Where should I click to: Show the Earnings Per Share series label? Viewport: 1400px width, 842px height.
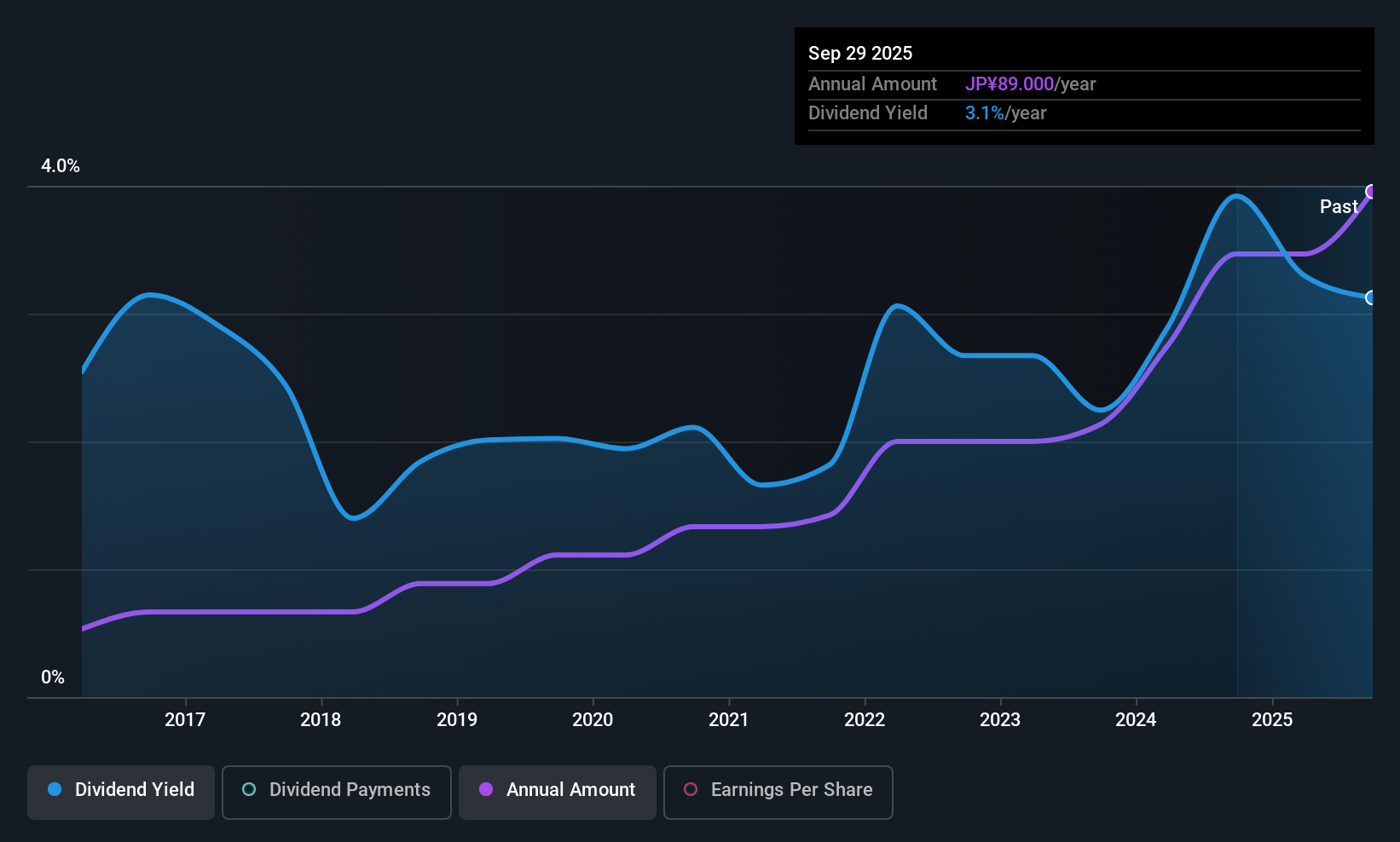pos(791,790)
